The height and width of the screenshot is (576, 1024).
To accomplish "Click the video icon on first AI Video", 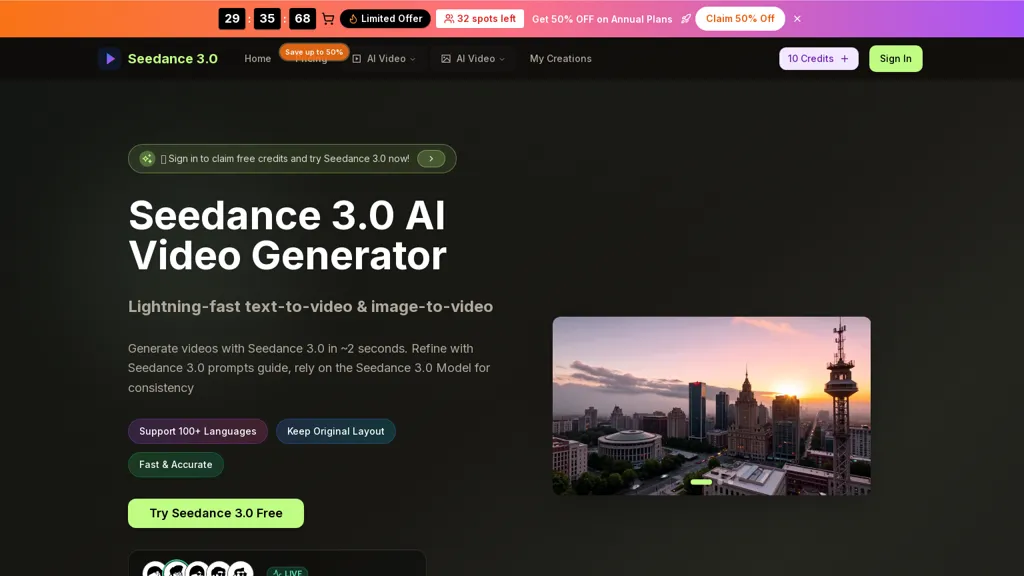I will 357,59.
